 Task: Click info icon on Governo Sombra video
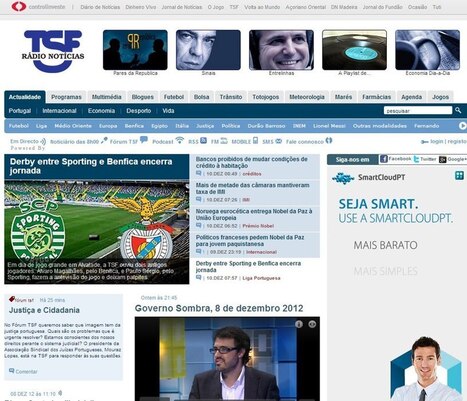[299, 324]
